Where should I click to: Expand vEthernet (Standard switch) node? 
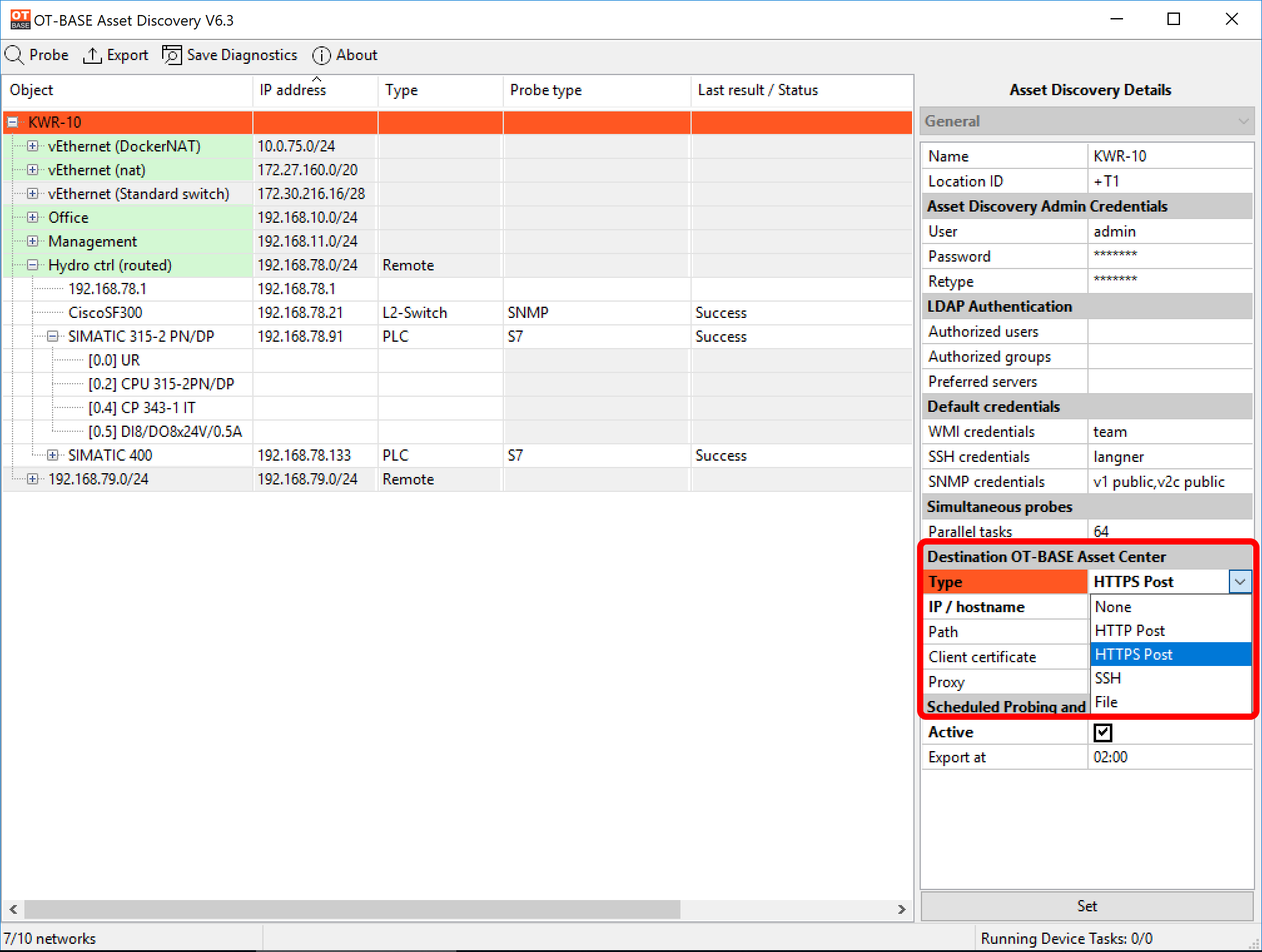pos(33,193)
